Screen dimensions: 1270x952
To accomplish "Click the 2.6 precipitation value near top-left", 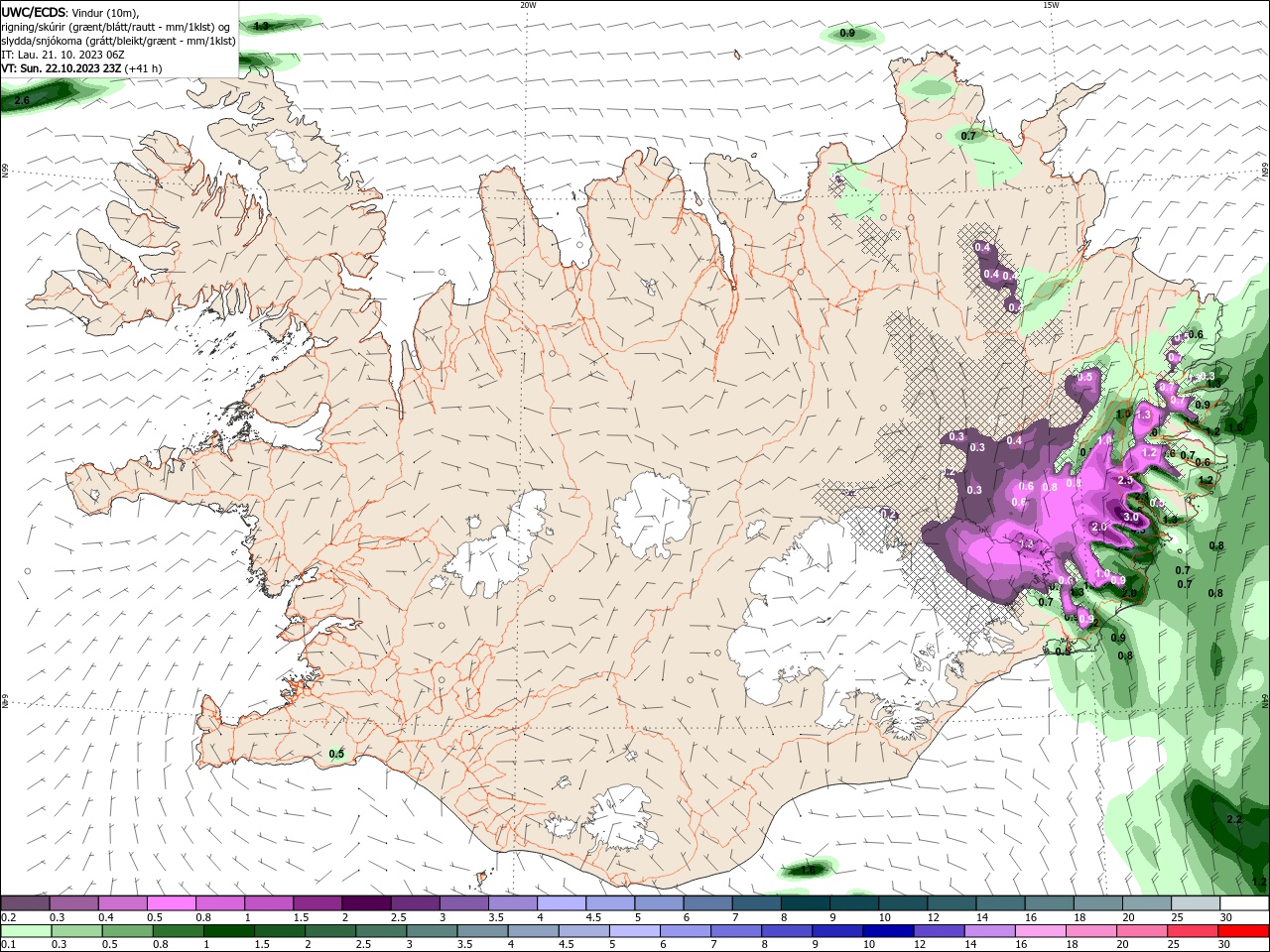I will [22, 101].
